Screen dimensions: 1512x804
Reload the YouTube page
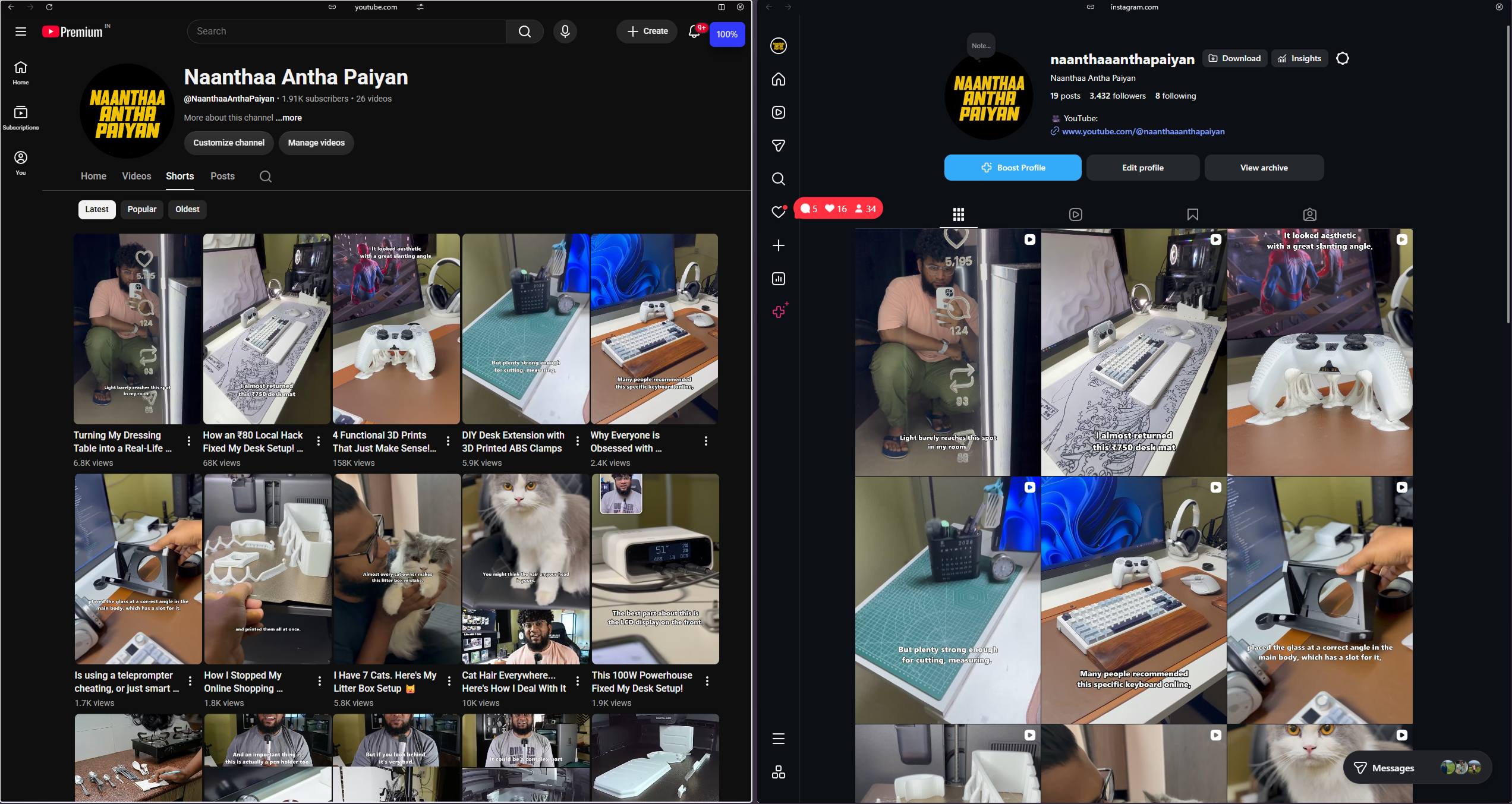[x=49, y=7]
